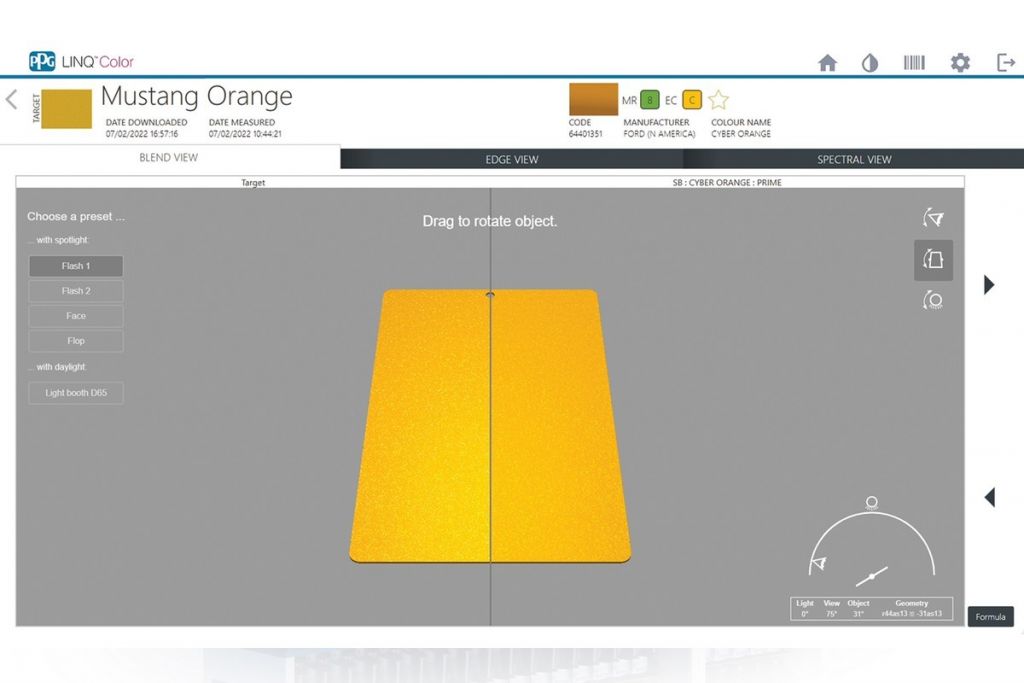Click the PPG LINQ Color logo

pyautogui.click(x=81, y=61)
